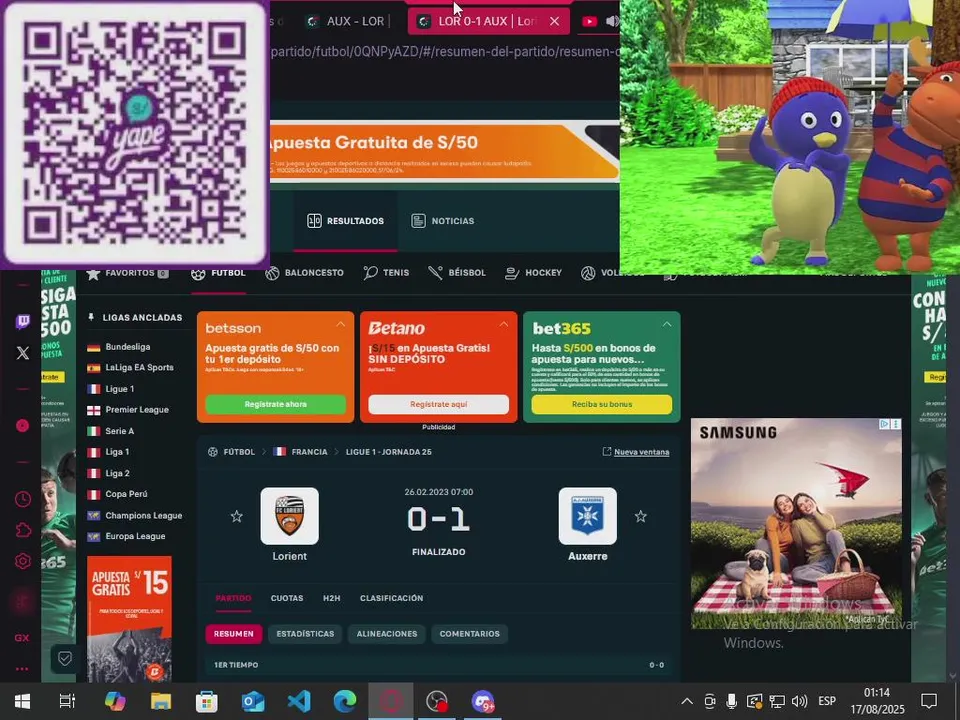Click the address bar URL

point(444,52)
